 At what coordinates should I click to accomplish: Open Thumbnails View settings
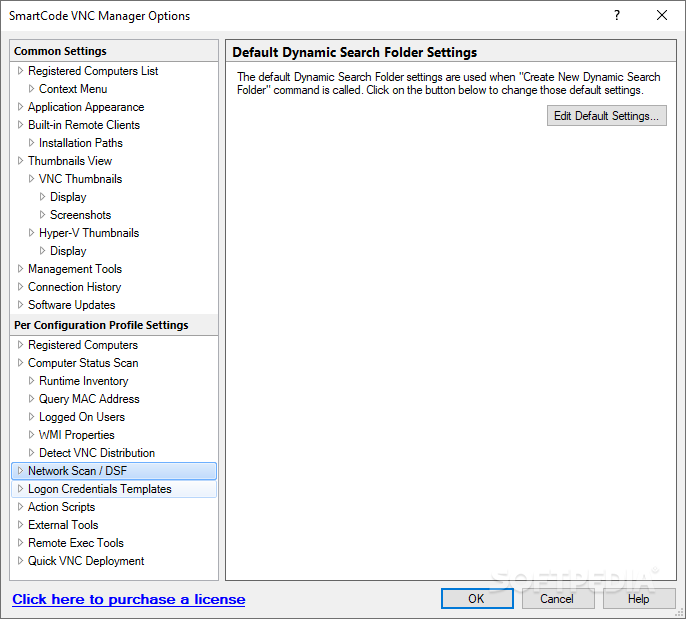click(x=70, y=161)
